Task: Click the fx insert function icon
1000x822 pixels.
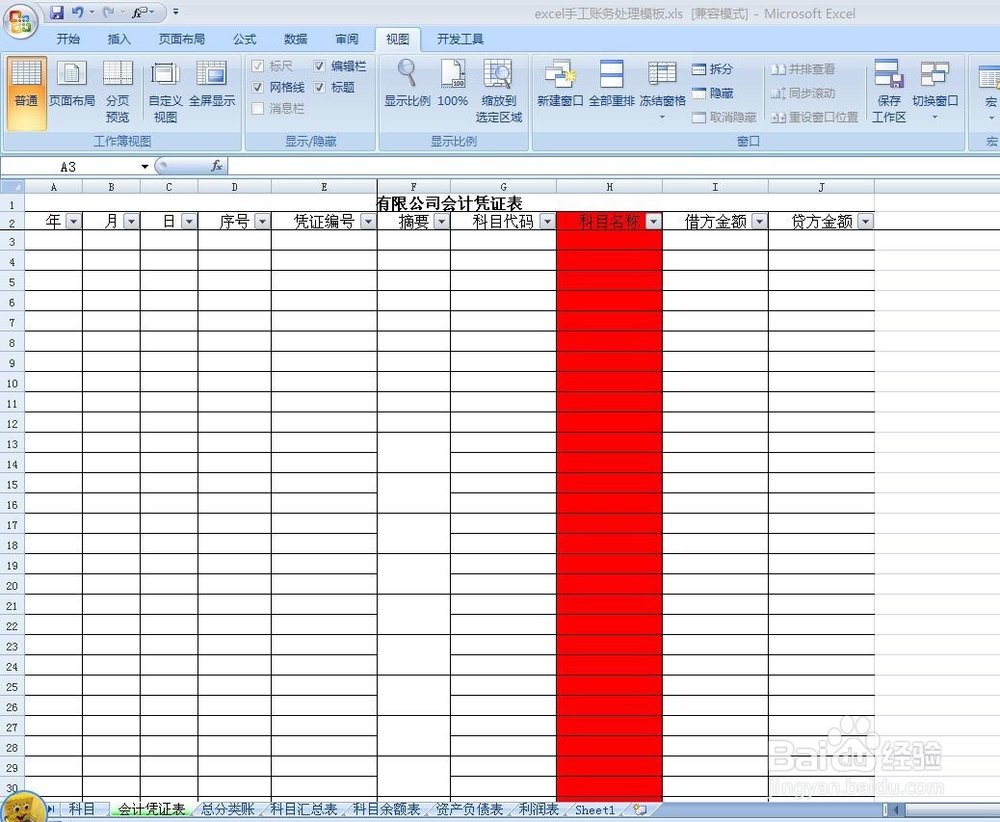Action: point(217,166)
